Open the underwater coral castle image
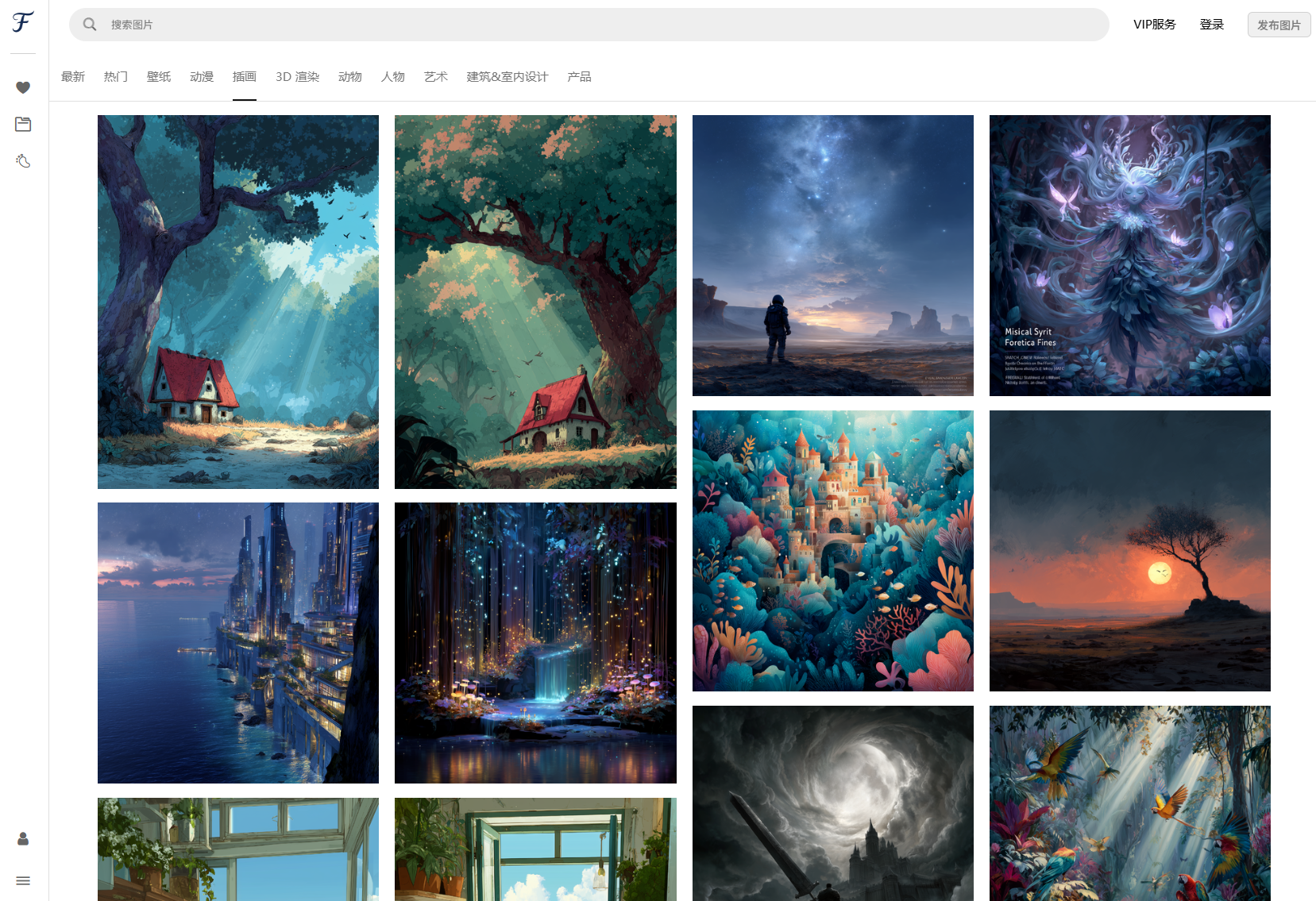1316x901 pixels. pos(832,551)
